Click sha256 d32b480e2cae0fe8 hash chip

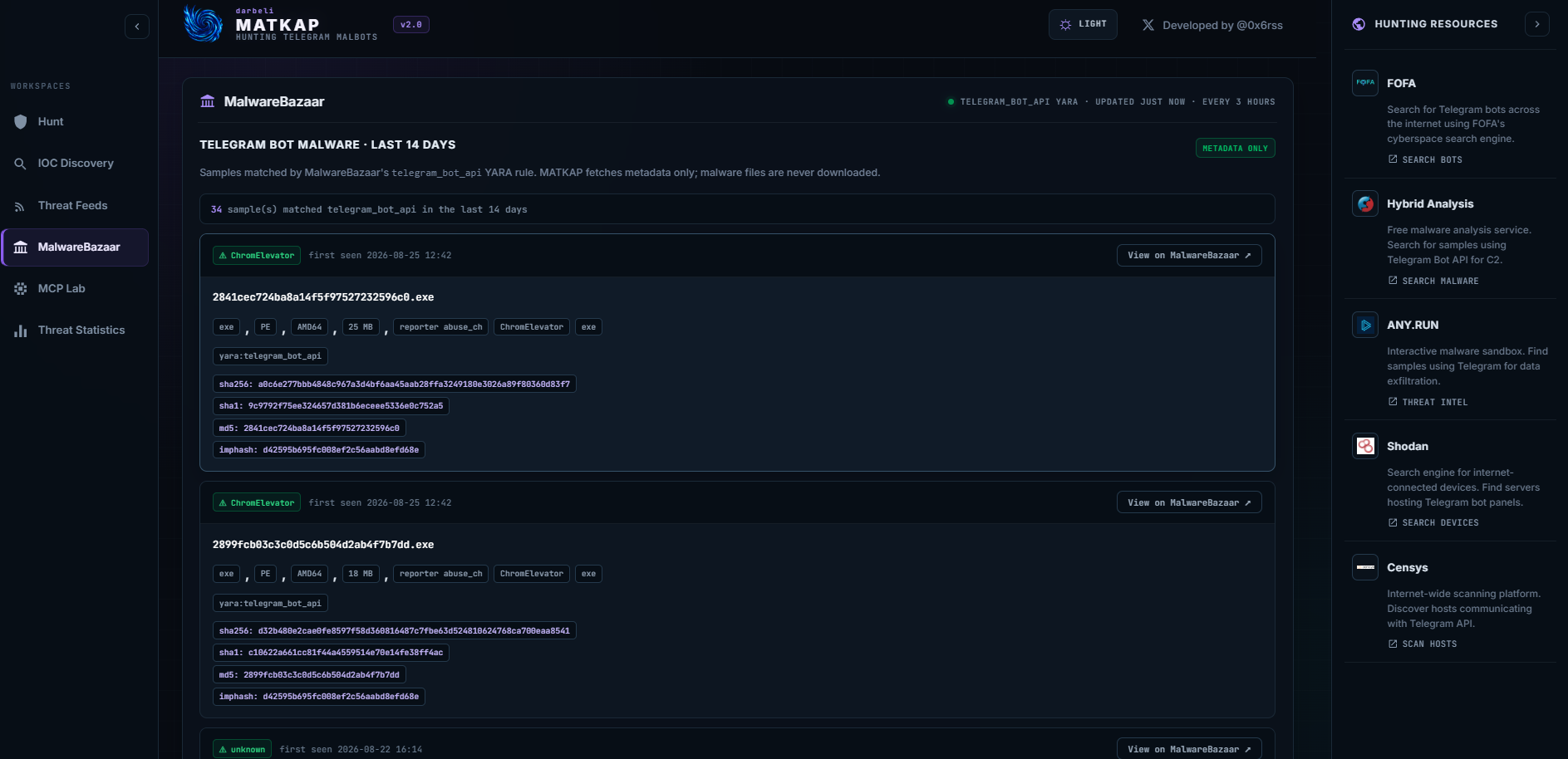(x=395, y=631)
